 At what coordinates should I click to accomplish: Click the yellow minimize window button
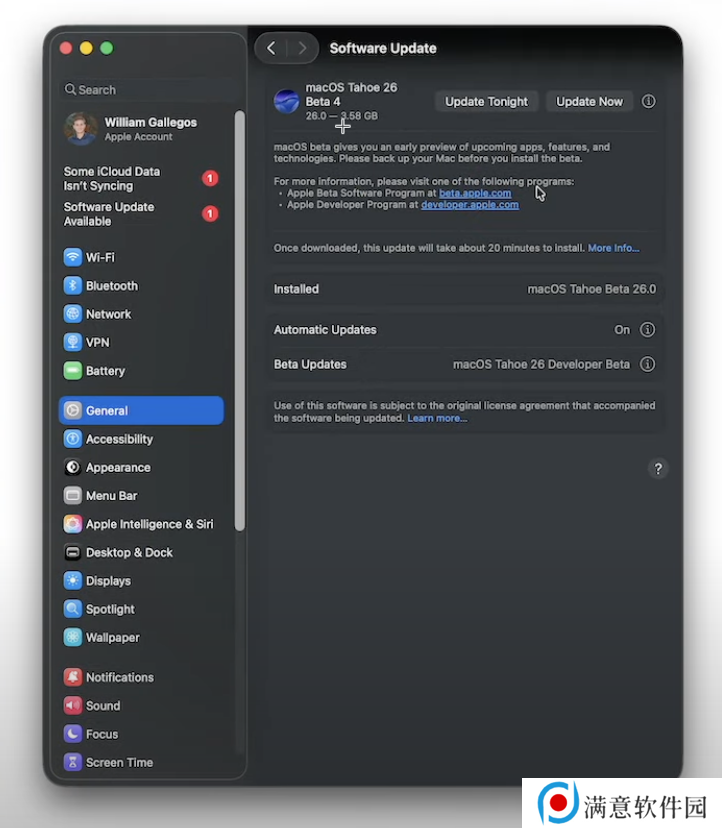pos(86,49)
